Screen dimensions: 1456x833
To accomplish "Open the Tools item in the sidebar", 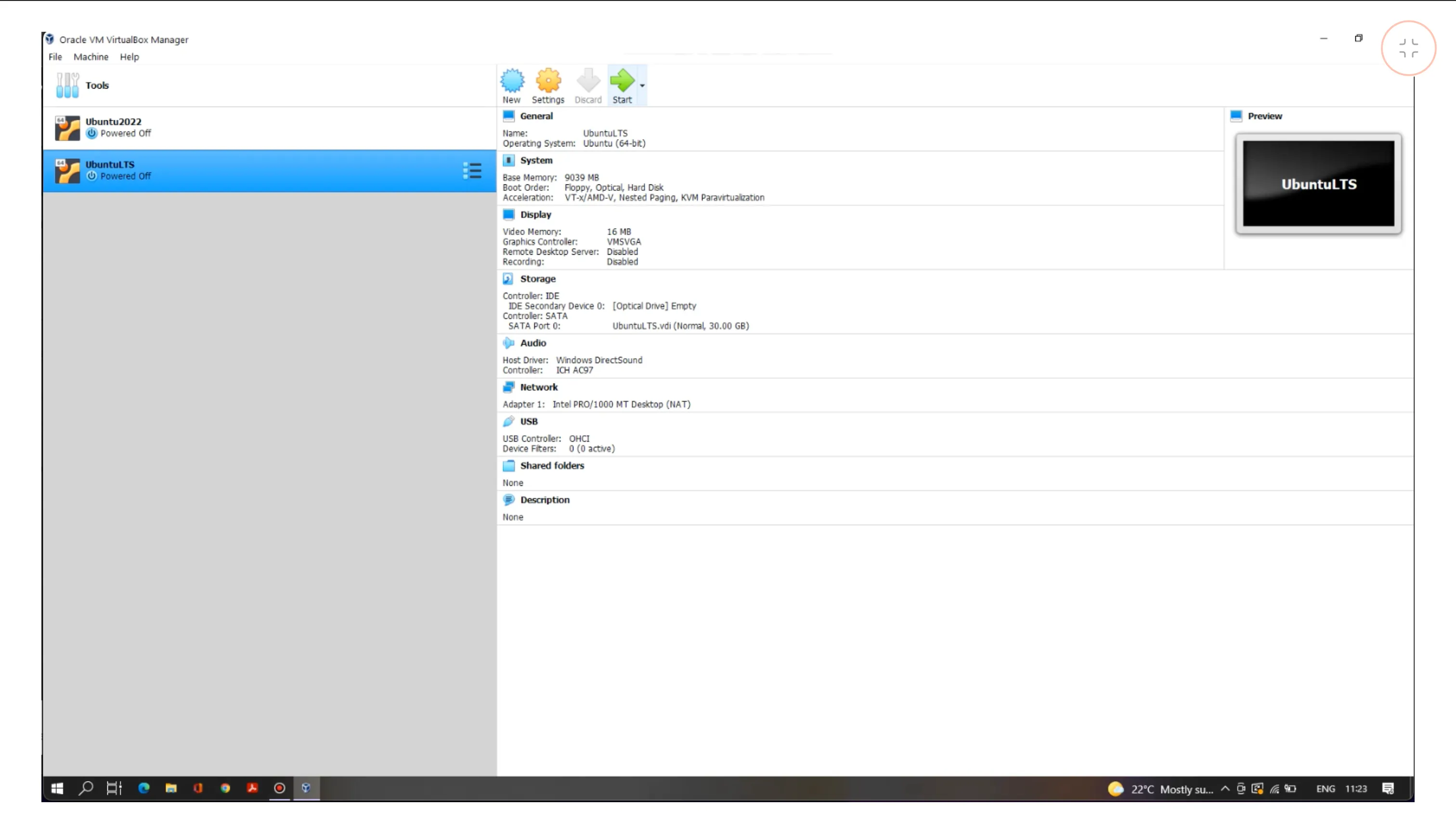I will point(97,85).
